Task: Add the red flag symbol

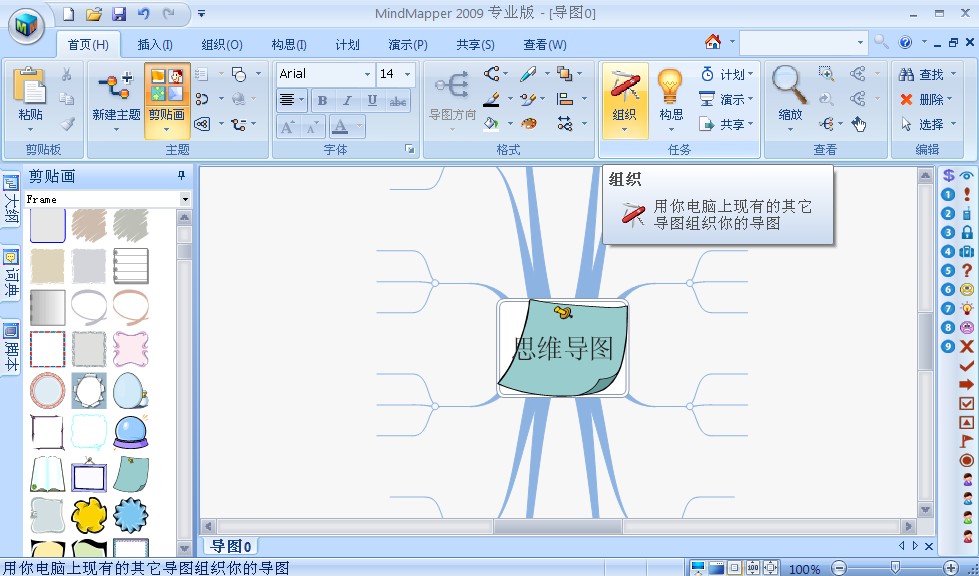Action: point(967,441)
